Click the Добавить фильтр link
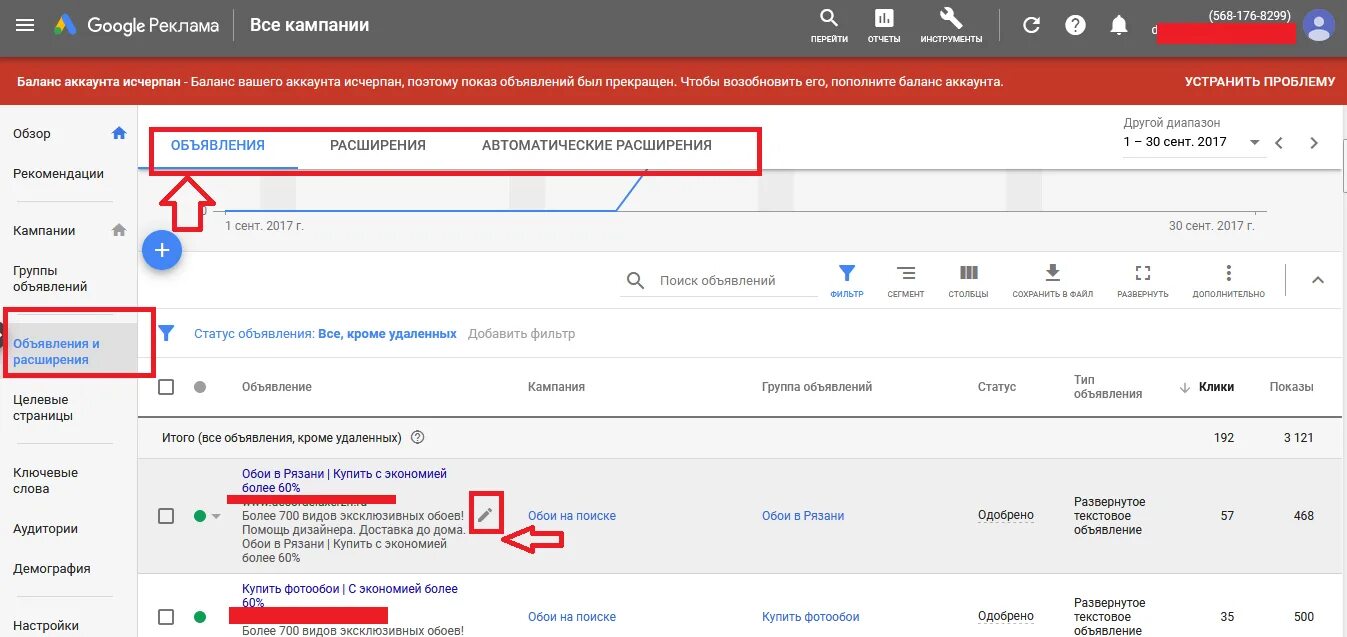1347x637 pixels. (521, 334)
